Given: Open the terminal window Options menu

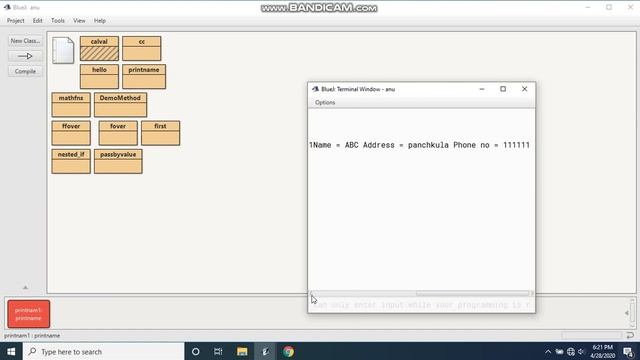Looking at the screenshot, I should [x=325, y=102].
